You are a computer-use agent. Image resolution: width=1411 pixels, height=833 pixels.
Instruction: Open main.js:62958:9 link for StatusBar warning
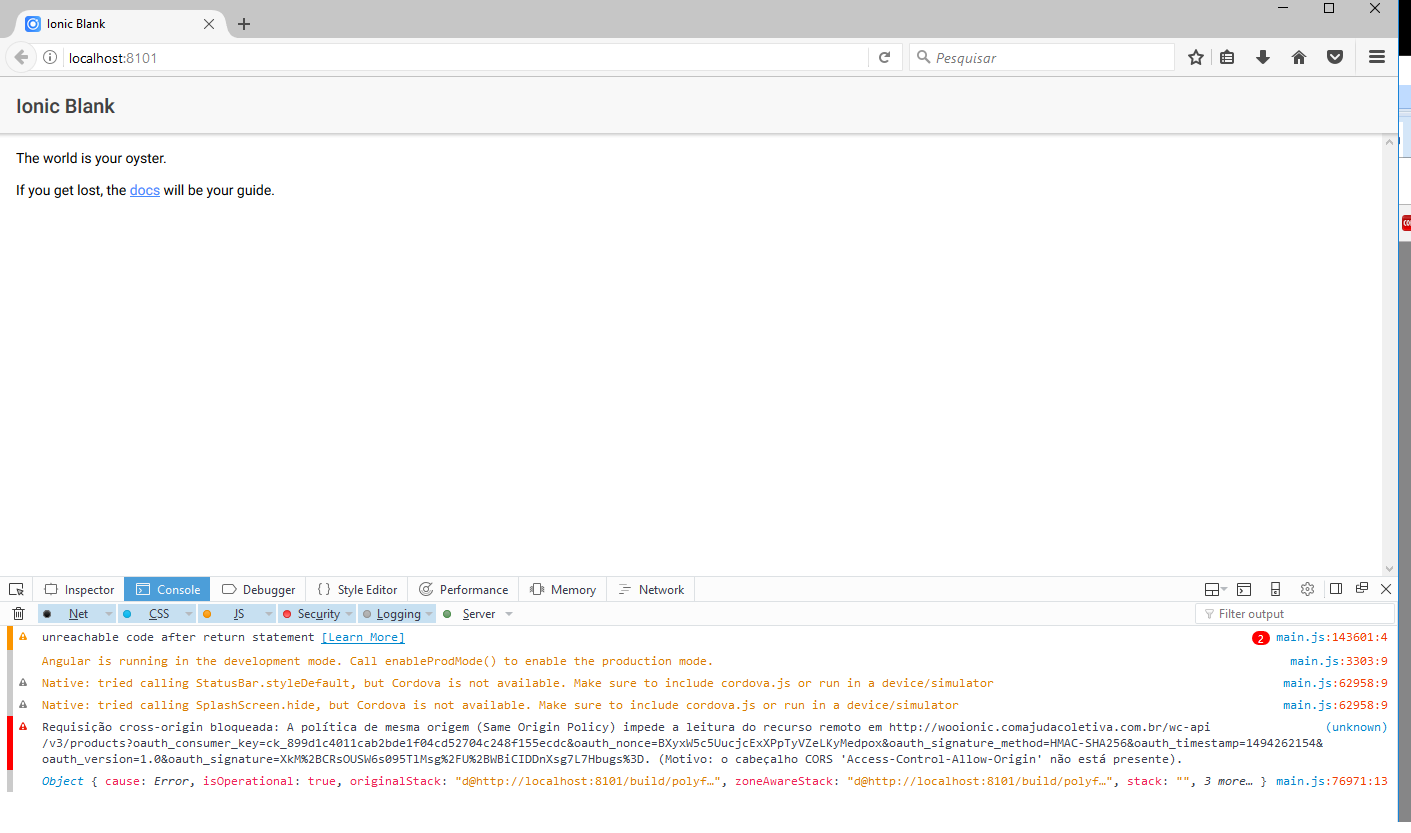pos(1335,683)
